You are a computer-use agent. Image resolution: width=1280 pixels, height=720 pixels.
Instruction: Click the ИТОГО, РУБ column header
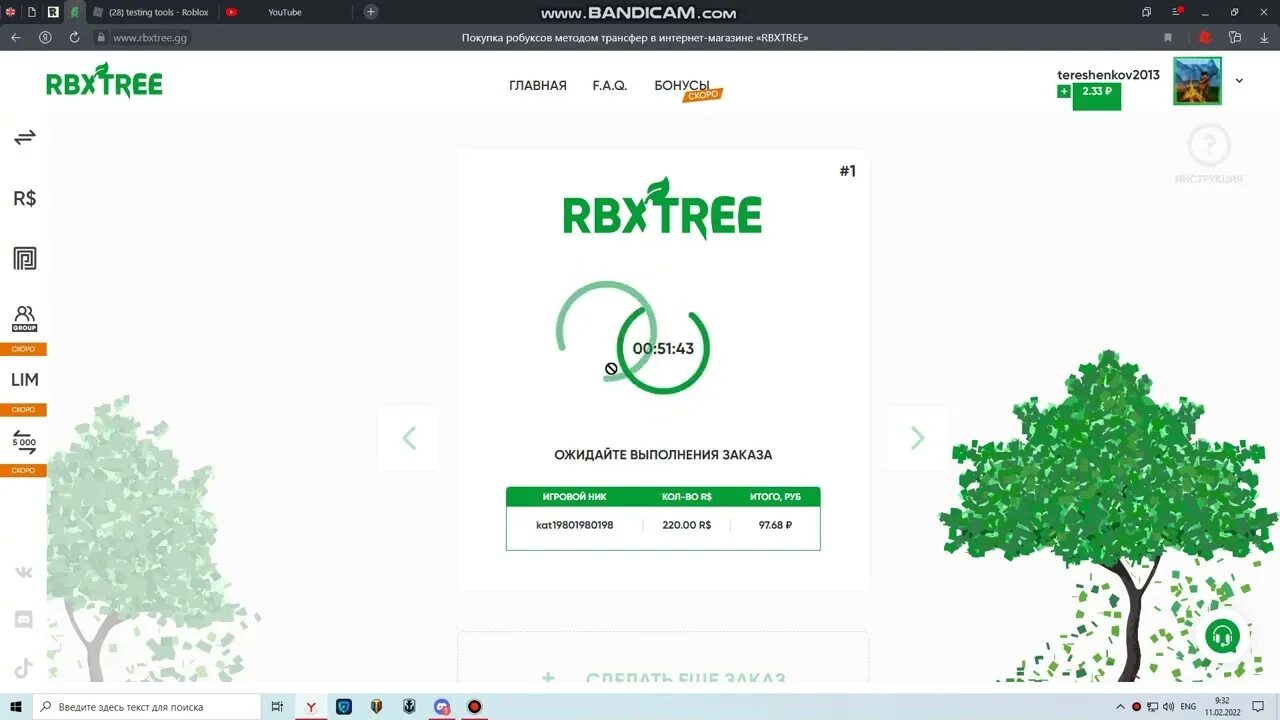coord(775,496)
